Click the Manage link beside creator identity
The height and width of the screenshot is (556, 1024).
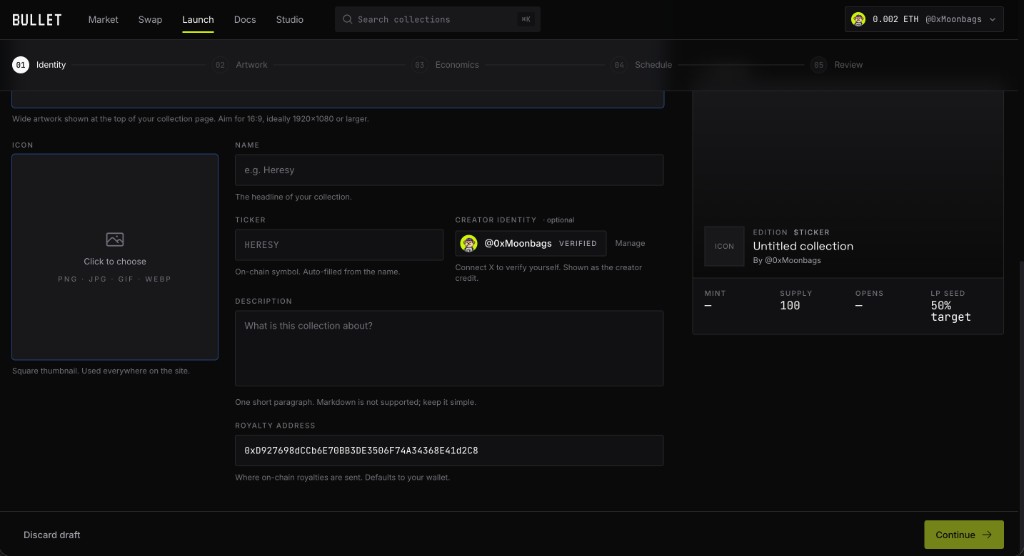[x=630, y=243]
